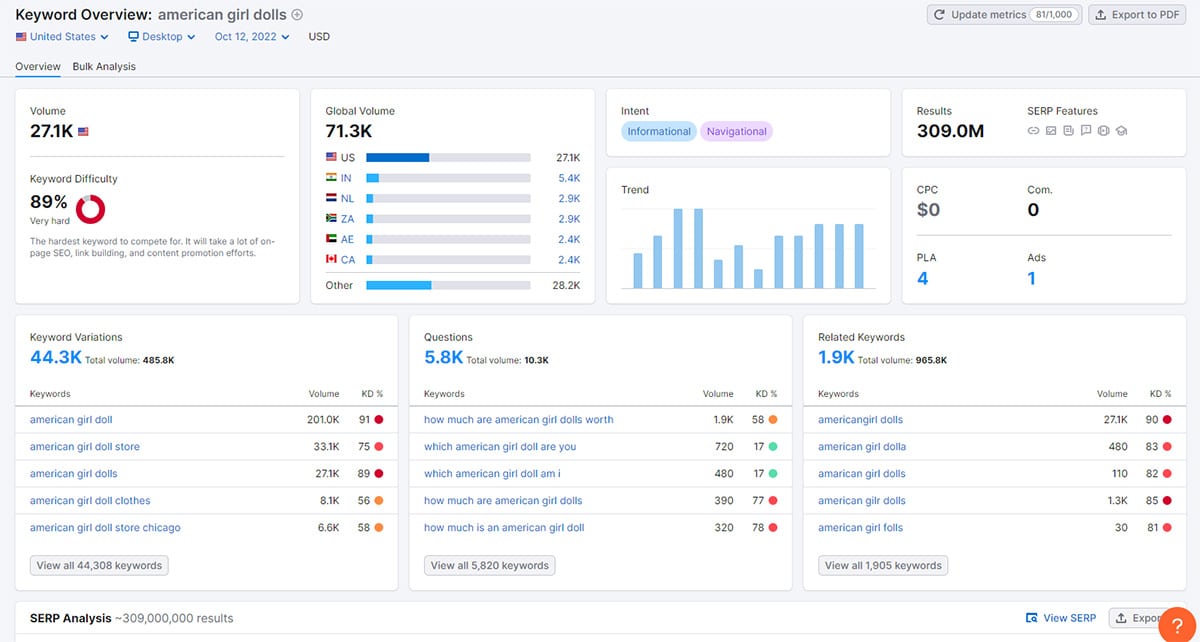Click the orange KD dot for american girl doll clothes
The image size is (1200, 642).
(x=379, y=501)
